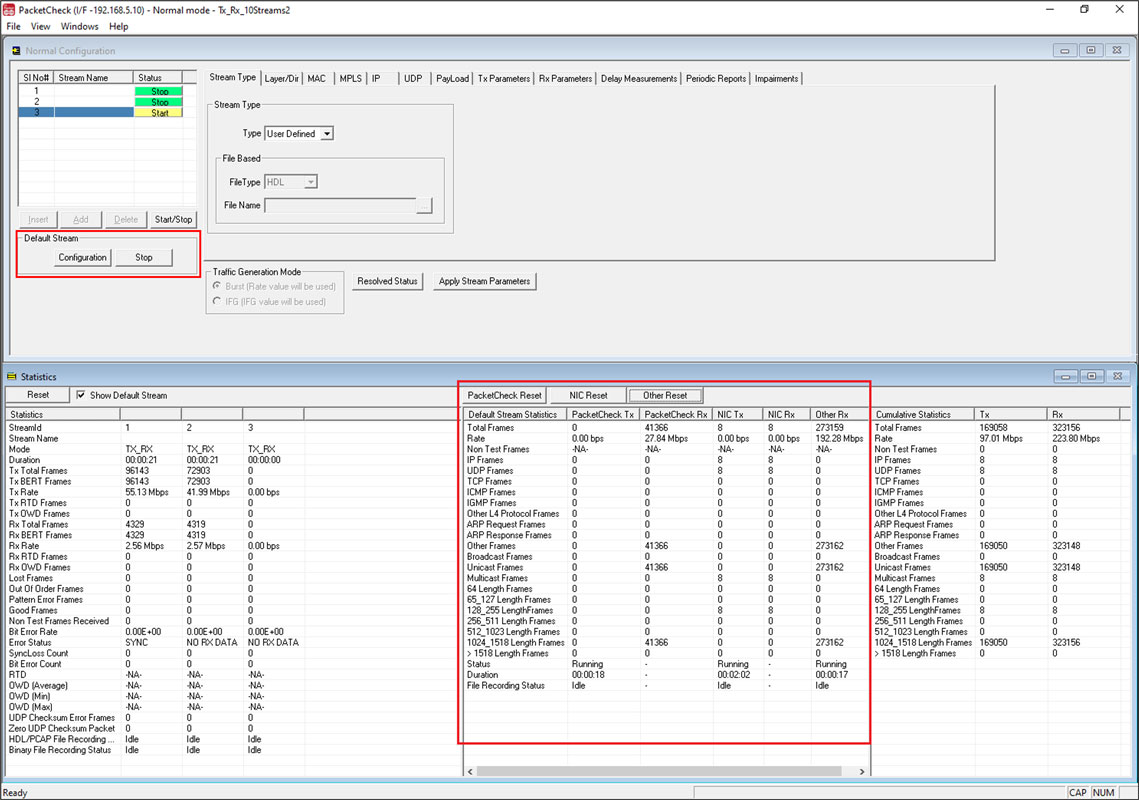This screenshot has width=1139, height=800.
Task: Click the scrollbar right arrow in default statistics
Action: (x=862, y=771)
